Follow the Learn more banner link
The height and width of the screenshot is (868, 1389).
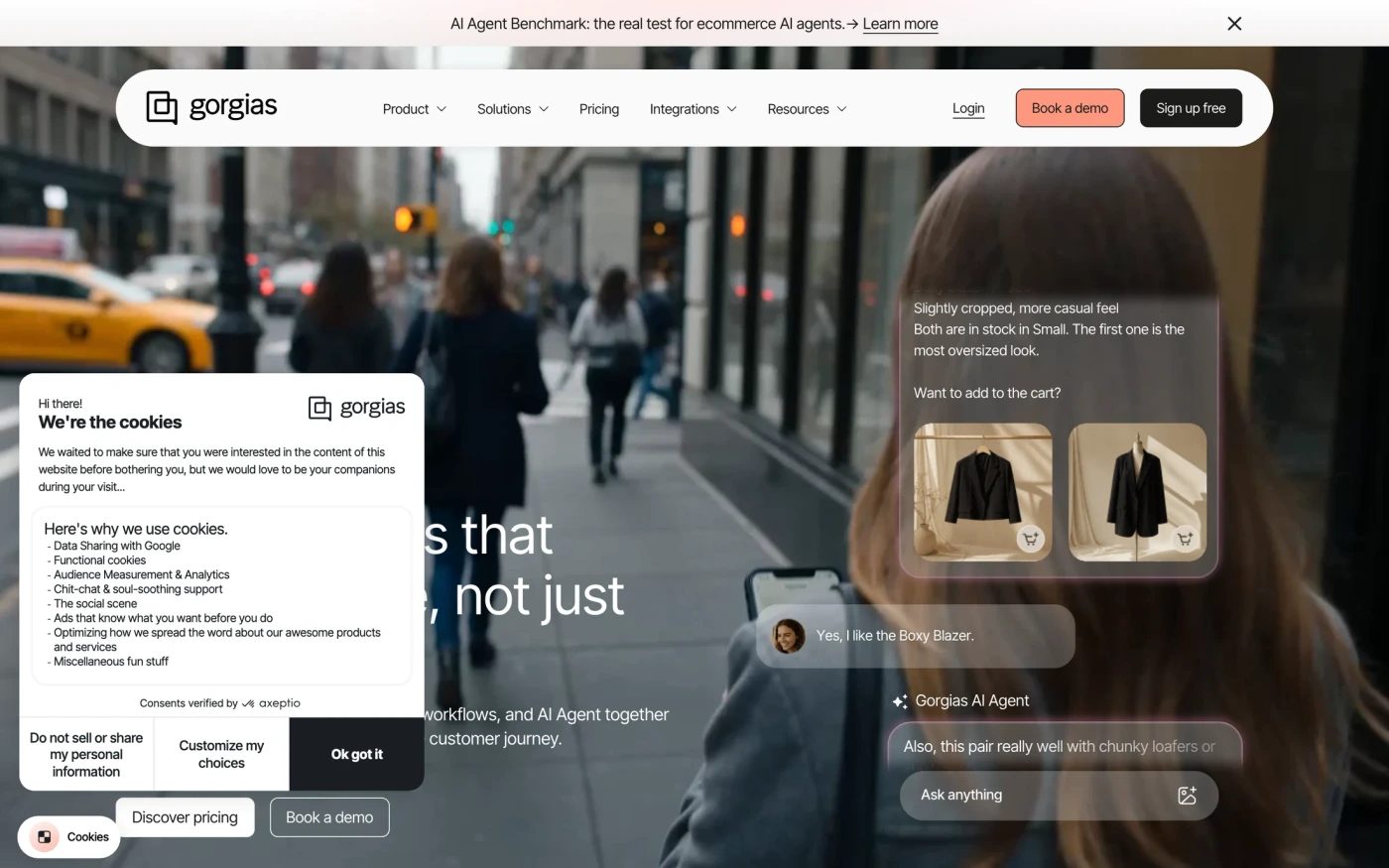click(900, 24)
